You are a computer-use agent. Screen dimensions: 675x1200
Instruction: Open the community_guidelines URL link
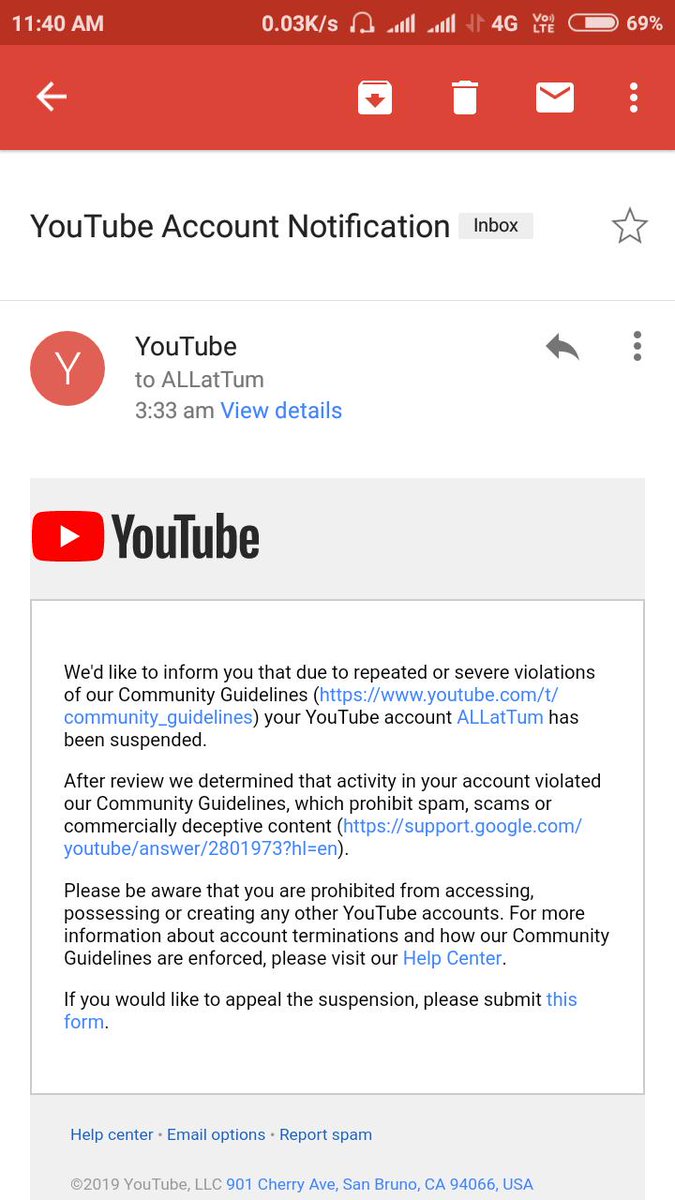tap(312, 706)
